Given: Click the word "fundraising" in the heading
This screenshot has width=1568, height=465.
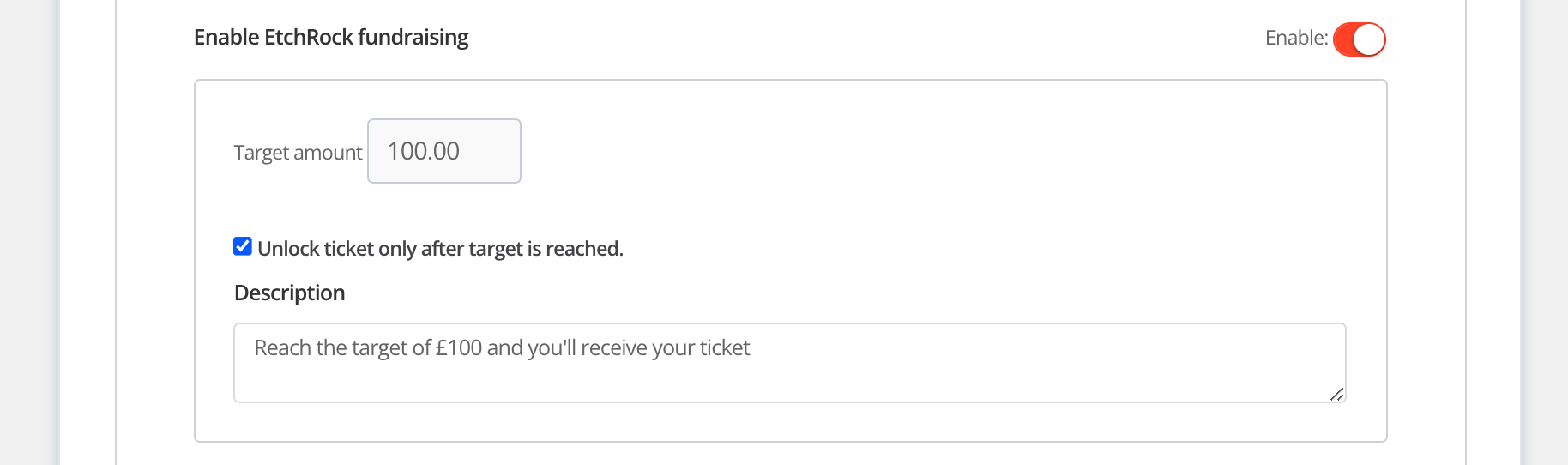Looking at the screenshot, I should point(413,38).
